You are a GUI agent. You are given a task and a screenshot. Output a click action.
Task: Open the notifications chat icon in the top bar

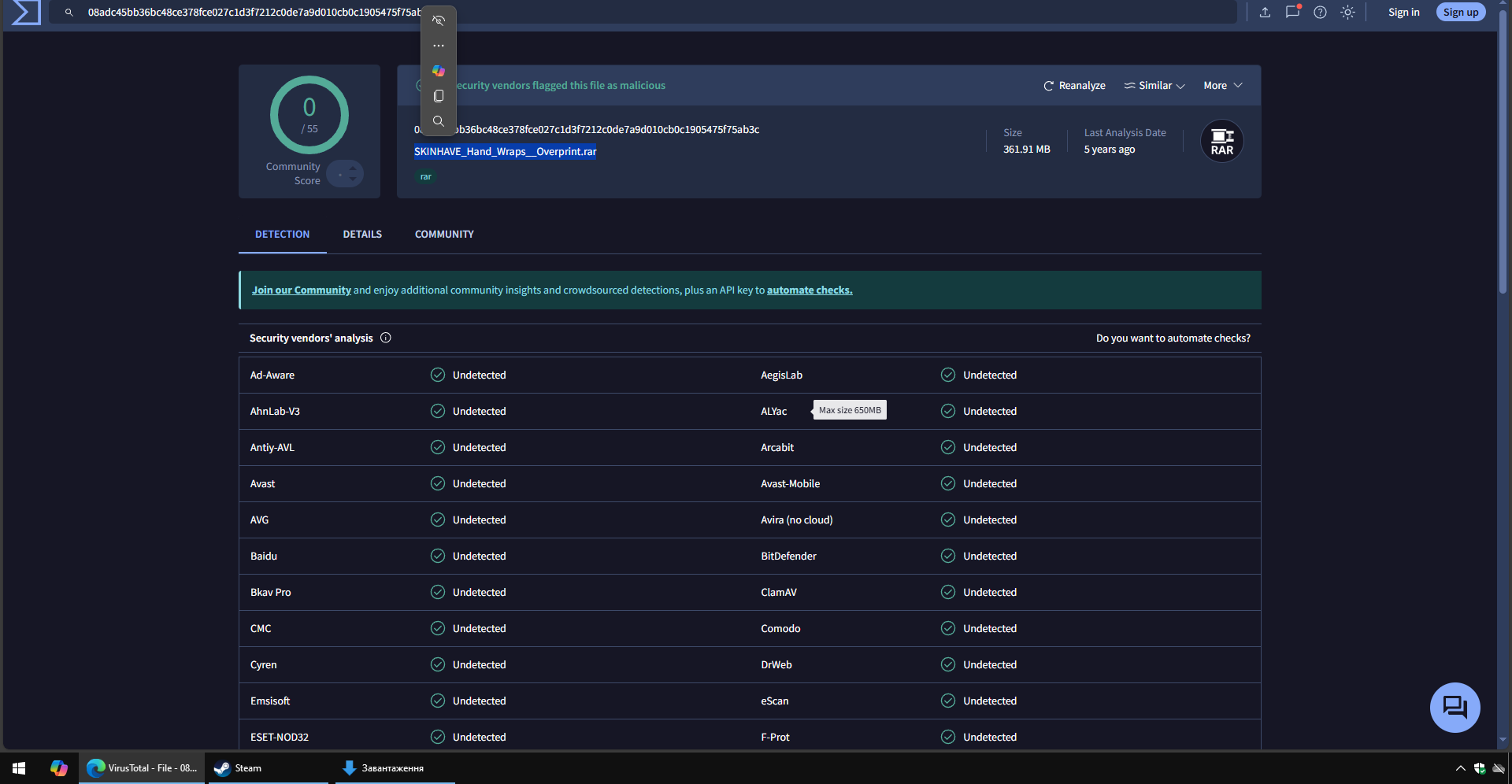[1292, 12]
